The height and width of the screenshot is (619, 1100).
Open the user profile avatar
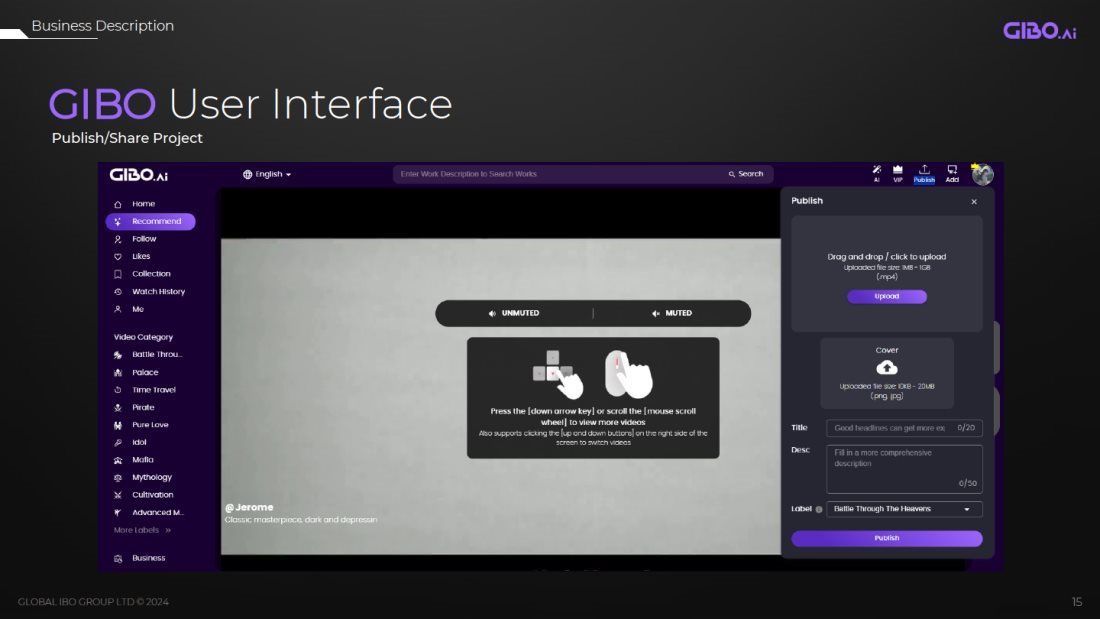pos(982,174)
